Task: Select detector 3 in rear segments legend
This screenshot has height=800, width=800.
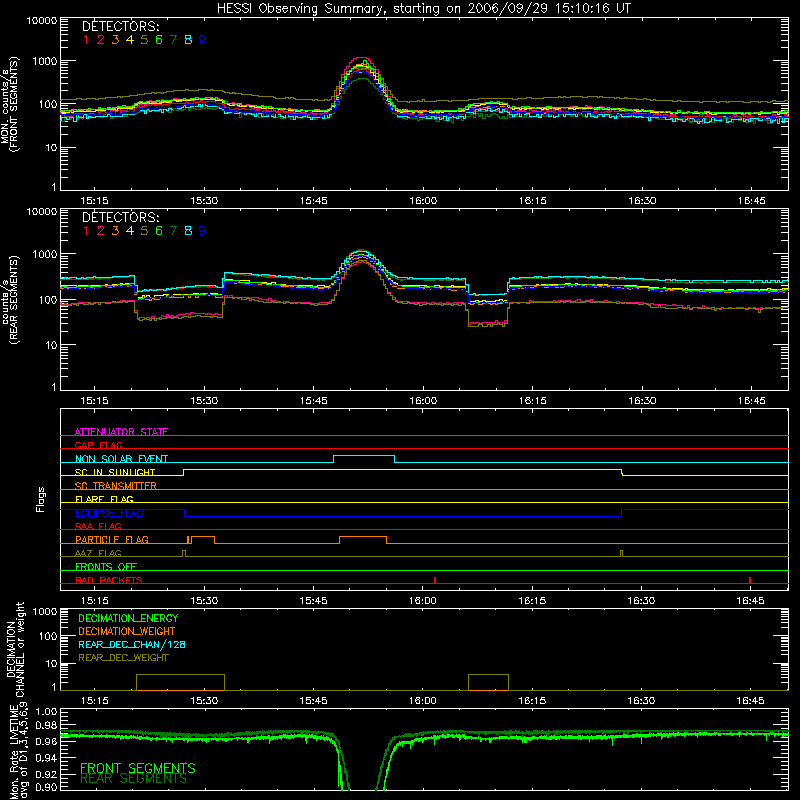Action: pos(115,231)
